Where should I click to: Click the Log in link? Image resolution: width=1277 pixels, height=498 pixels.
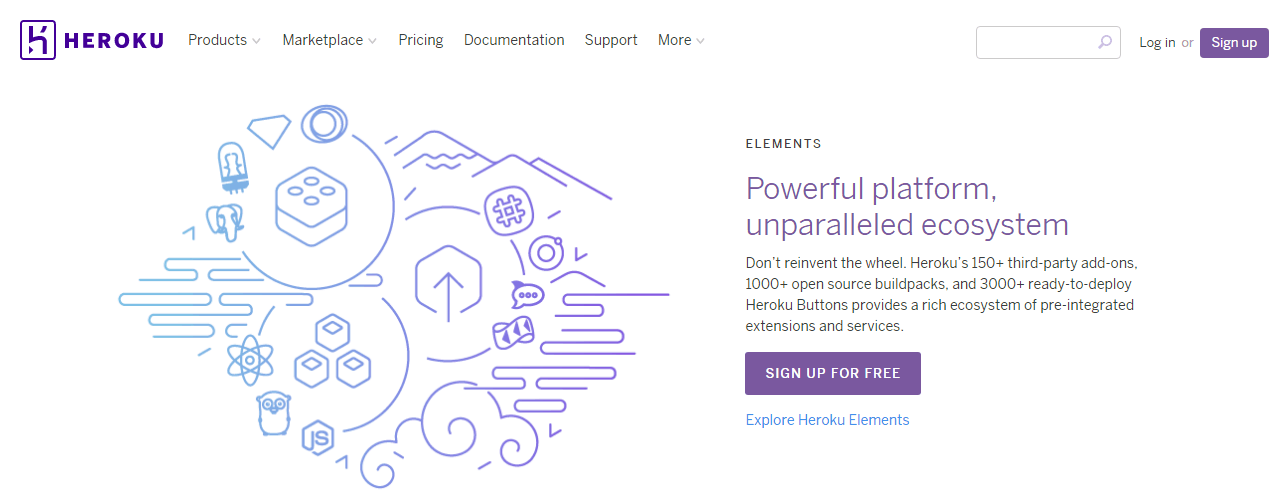tap(1157, 43)
